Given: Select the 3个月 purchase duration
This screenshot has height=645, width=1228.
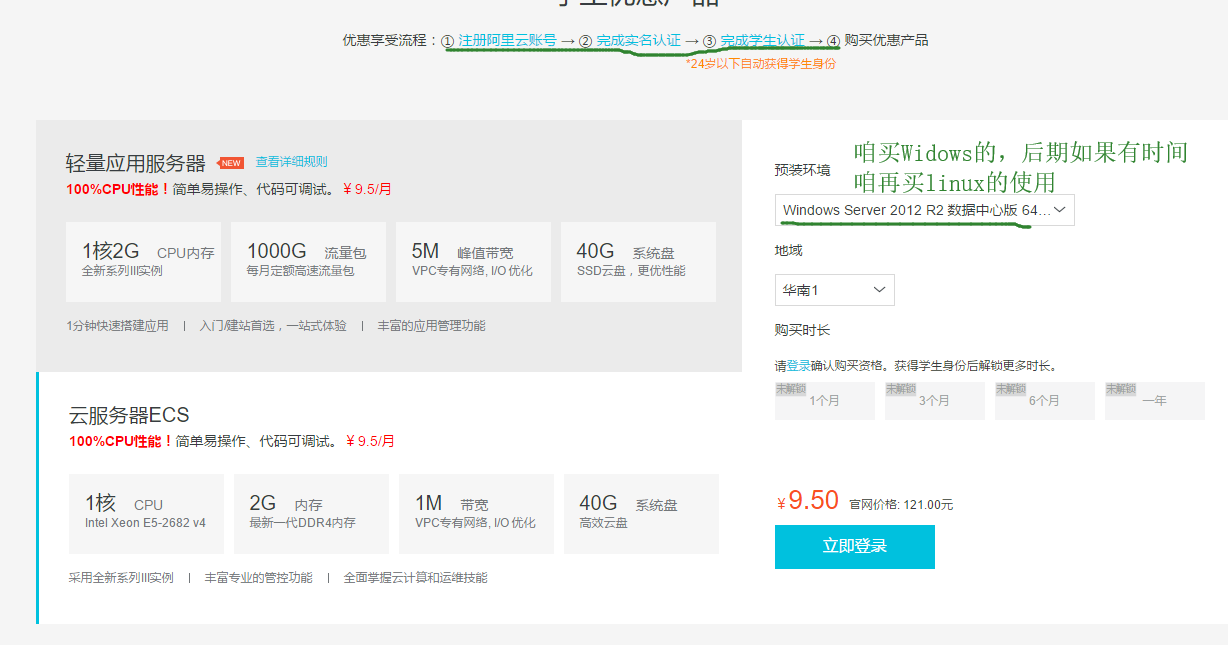Looking at the screenshot, I should [935, 400].
